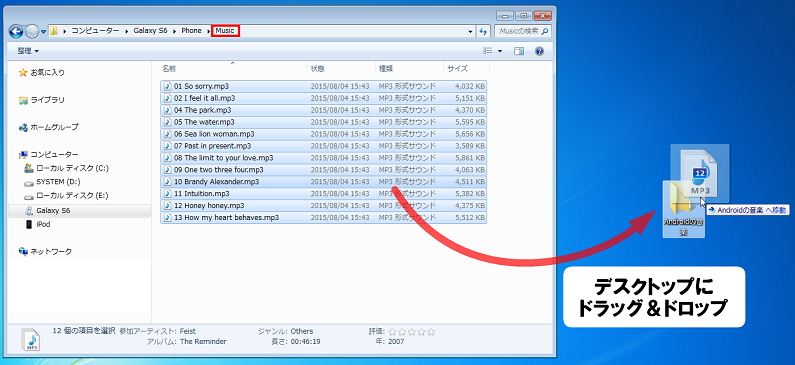This screenshot has width=795, height=365.
Task: Click the Musicの検索 search field
Action: (523, 31)
